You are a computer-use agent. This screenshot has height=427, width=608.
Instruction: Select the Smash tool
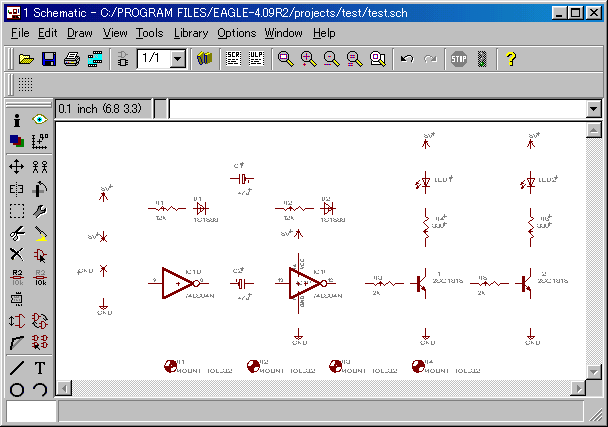(x=17, y=299)
